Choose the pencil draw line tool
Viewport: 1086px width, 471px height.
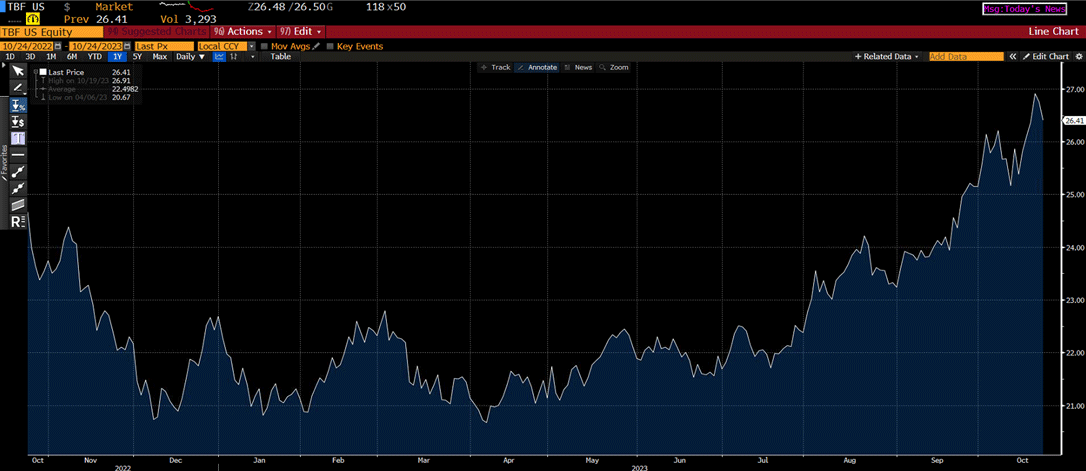click(x=18, y=88)
